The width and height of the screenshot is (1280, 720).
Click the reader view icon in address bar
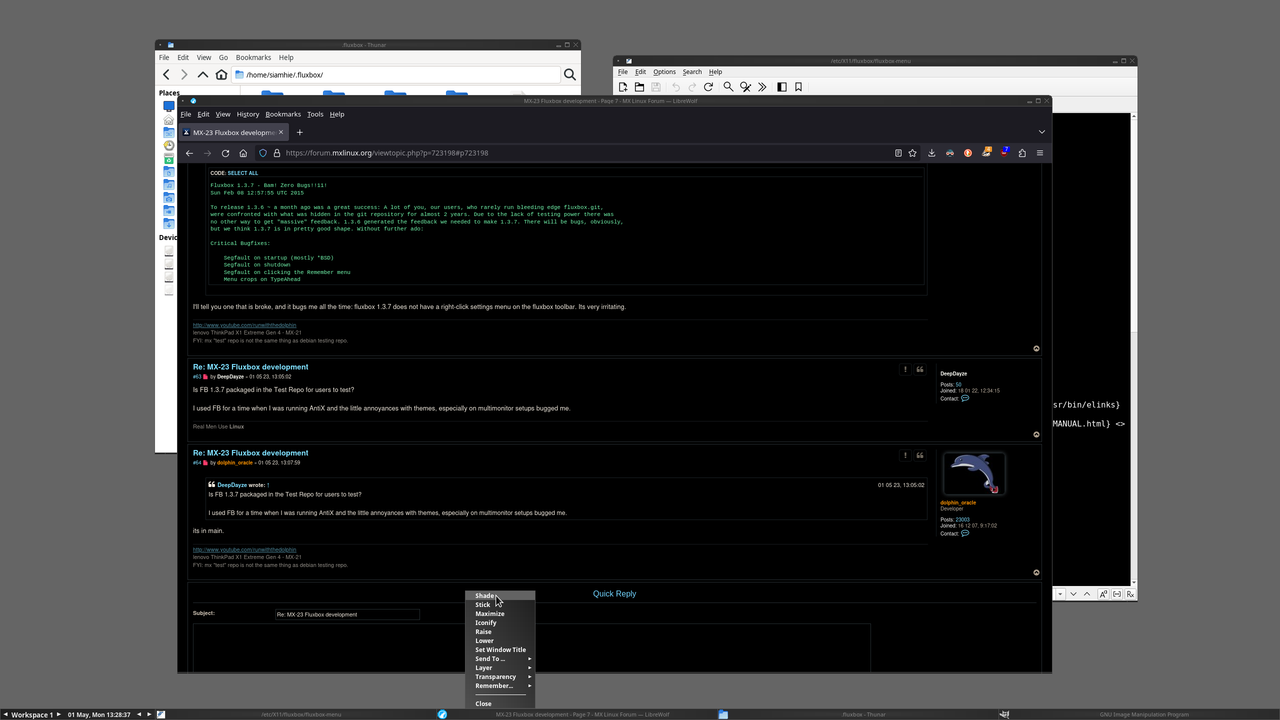[898, 153]
